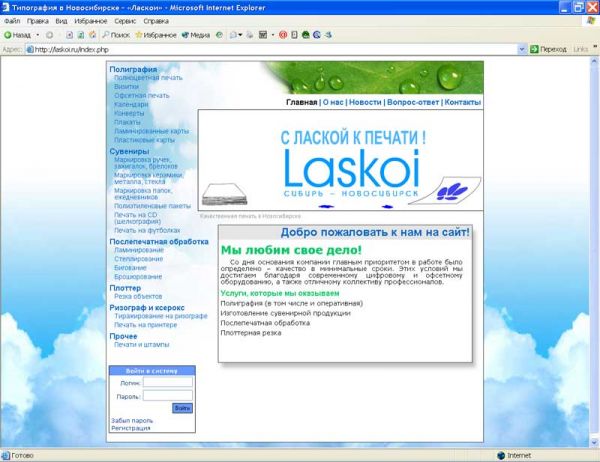This screenshot has width=600, height=462.
Task: Click the Полиграфия (в том числе и оперативная) text
Action: click(x=292, y=303)
